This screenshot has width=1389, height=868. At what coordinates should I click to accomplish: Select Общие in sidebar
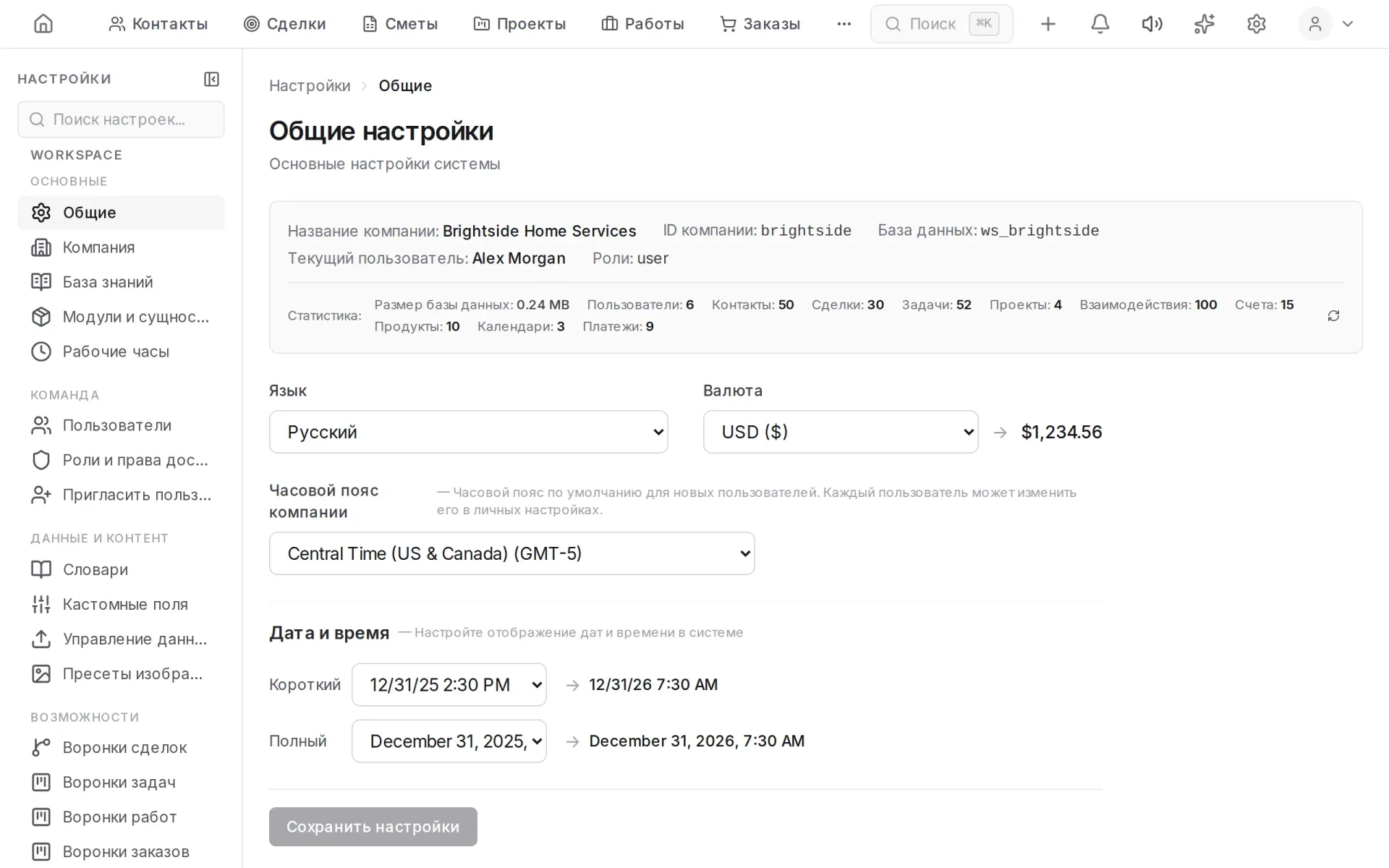click(121, 213)
